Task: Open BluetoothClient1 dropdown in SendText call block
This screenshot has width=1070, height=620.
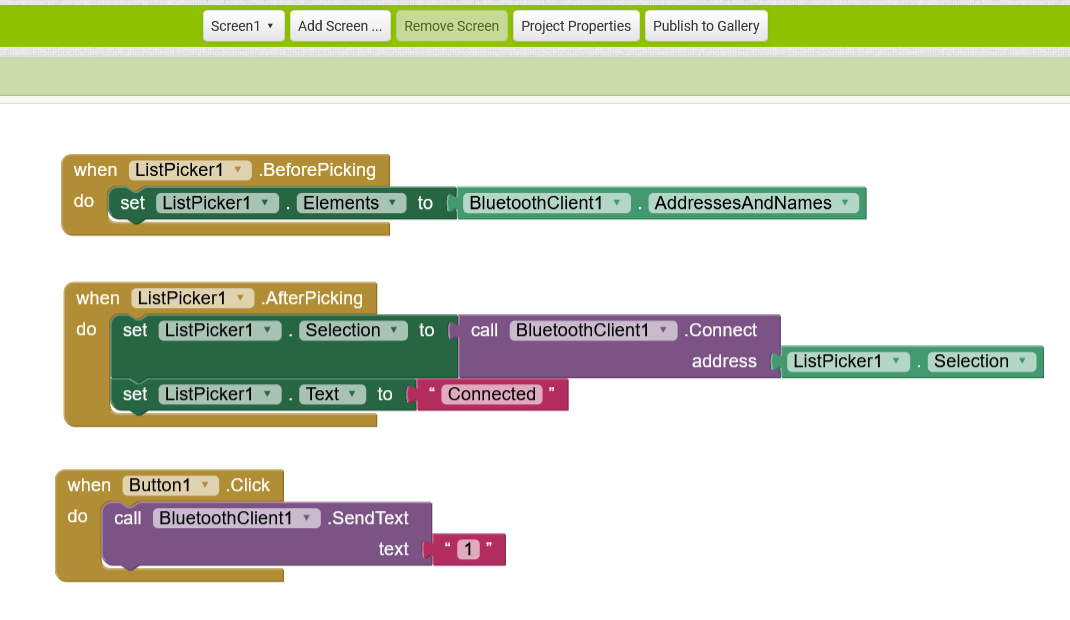Action: [308, 517]
